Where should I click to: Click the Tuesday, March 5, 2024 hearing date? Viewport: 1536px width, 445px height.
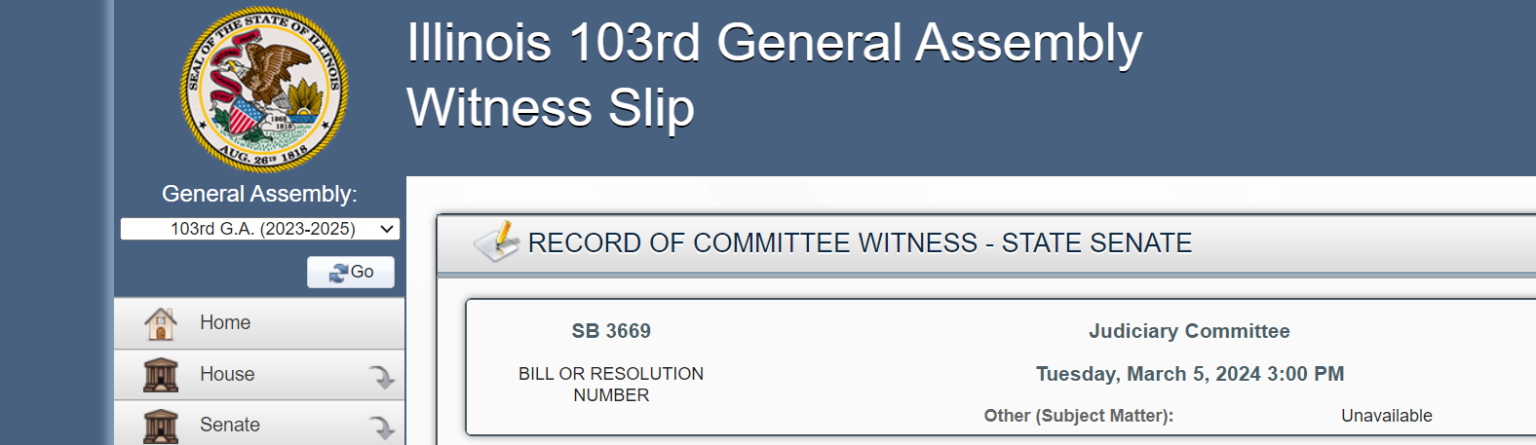[1190, 374]
